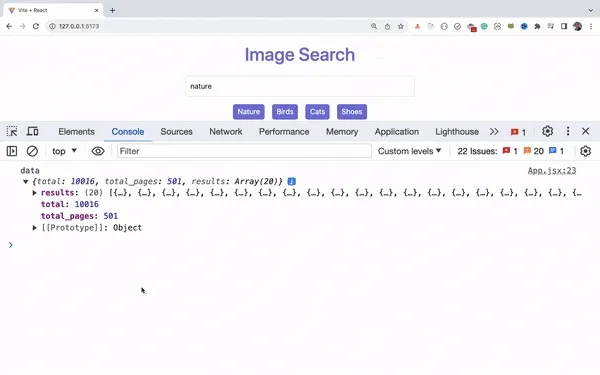Close the DevTools panel
Image resolution: width=600 pixels, height=375 pixels.
[585, 131]
